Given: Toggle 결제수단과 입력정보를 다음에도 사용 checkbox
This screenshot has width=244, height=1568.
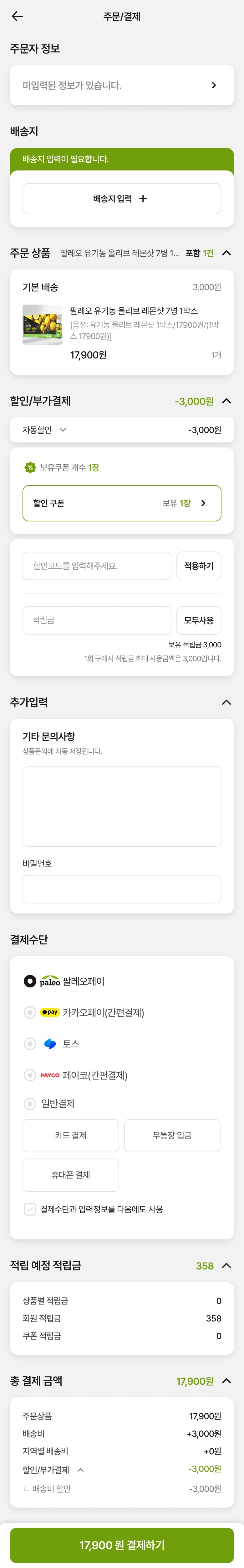Looking at the screenshot, I should click(30, 1209).
